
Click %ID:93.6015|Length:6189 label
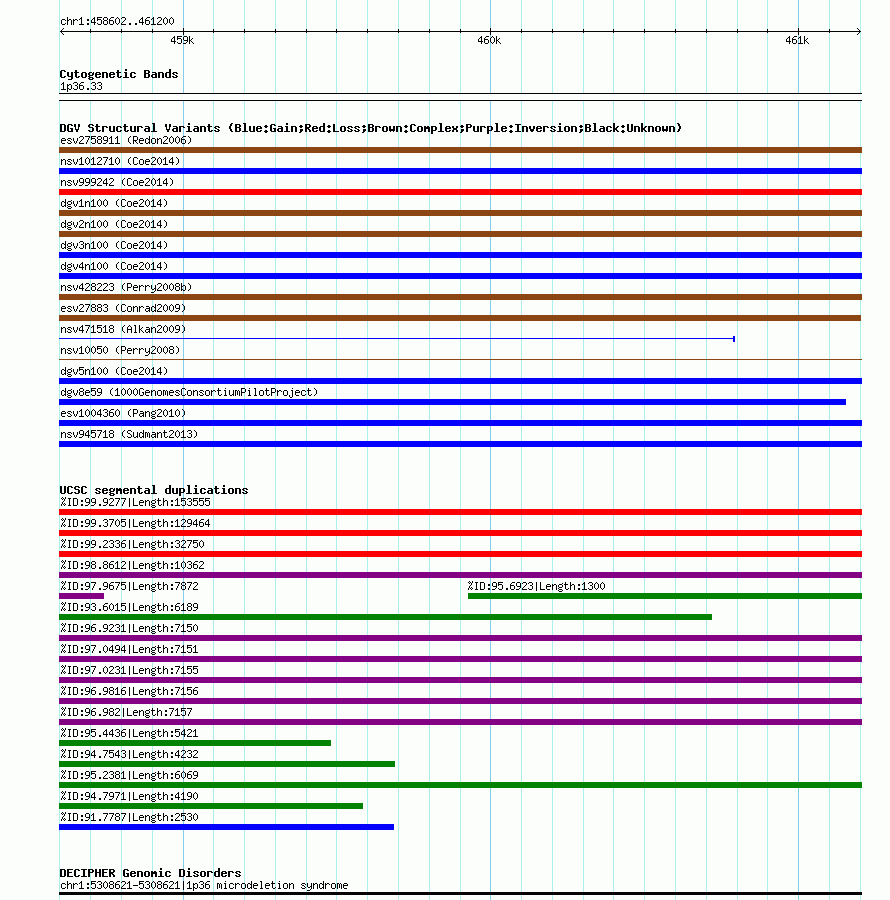point(129,607)
